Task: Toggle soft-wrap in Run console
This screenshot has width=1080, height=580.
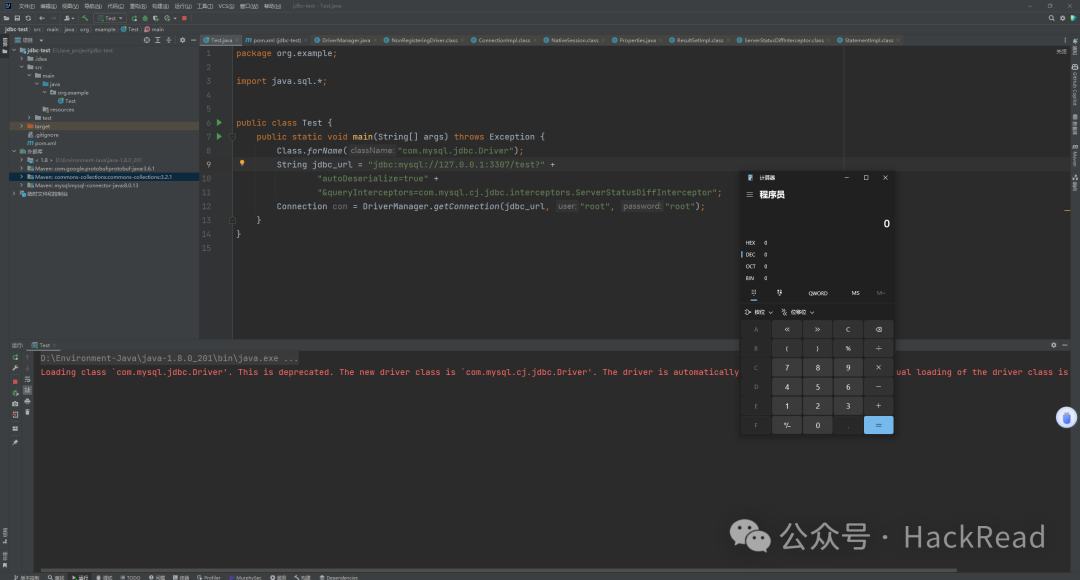Action: (28, 380)
